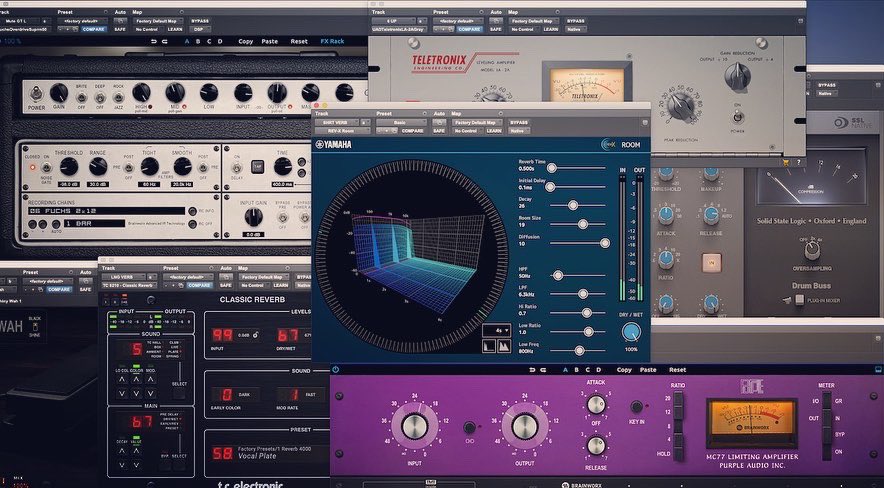884x488 pixels.
Task: Click the Reverb Time slider handle
Action: pos(552,168)
